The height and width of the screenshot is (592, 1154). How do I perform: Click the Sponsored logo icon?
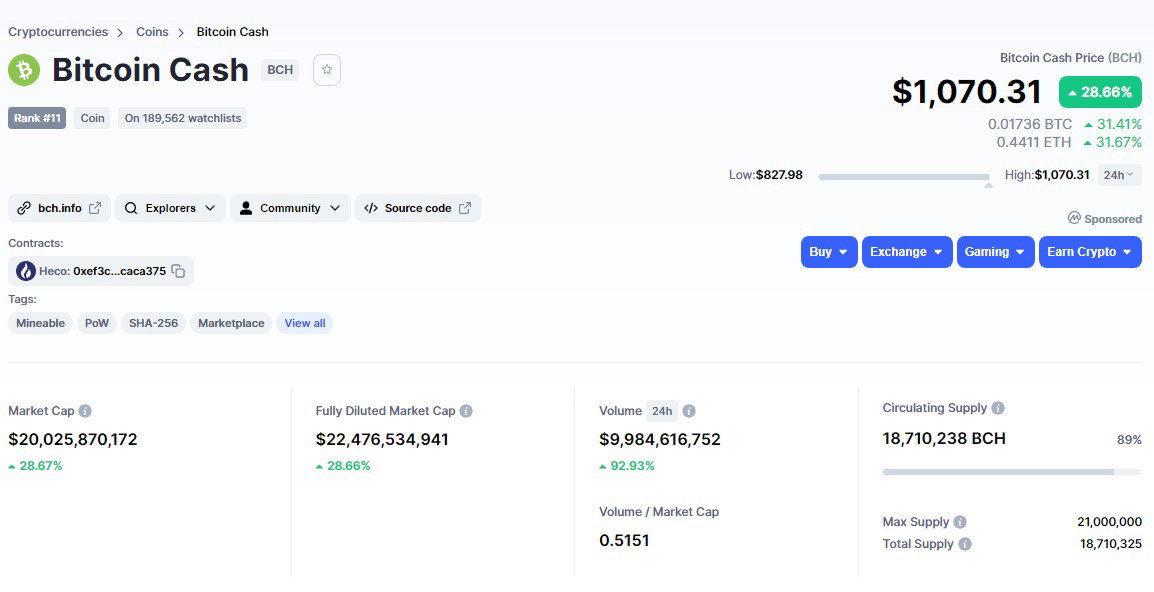(1074, 218)
